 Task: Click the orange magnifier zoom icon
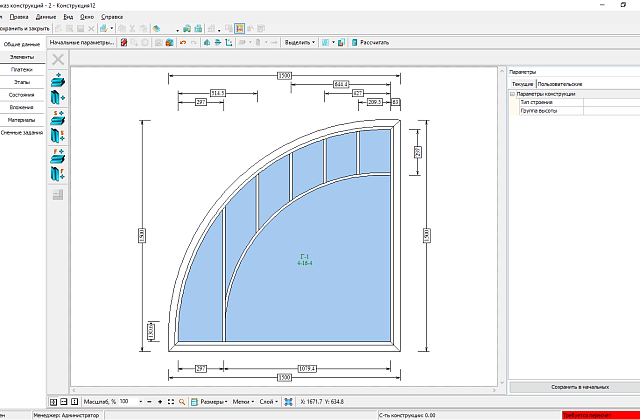pos(182,402)
